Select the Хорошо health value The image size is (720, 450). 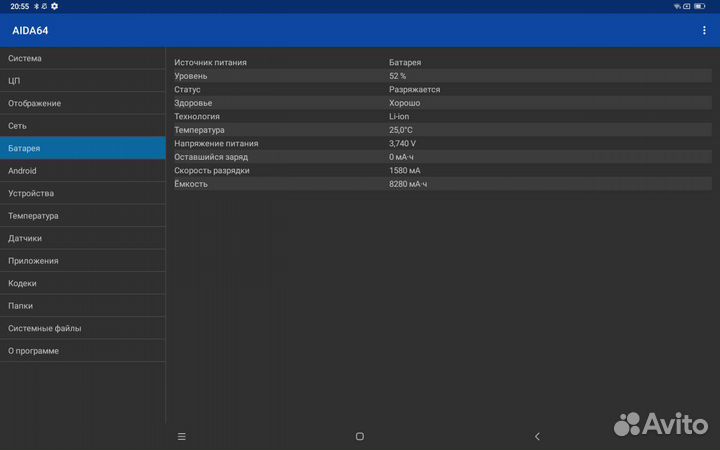point(405,103)
